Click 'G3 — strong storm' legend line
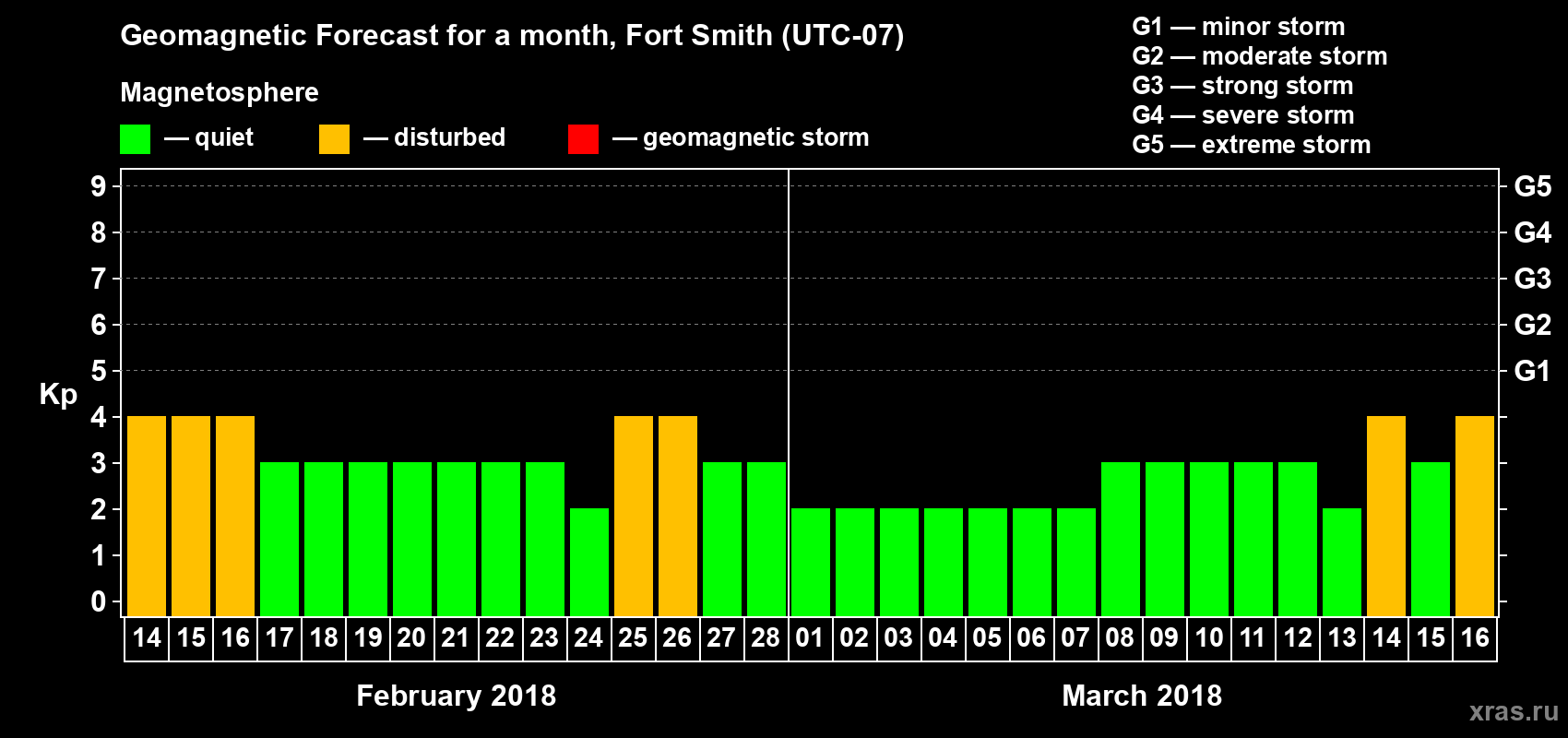Screen dimensions: 1568x738 click(x=1242, y=86)
